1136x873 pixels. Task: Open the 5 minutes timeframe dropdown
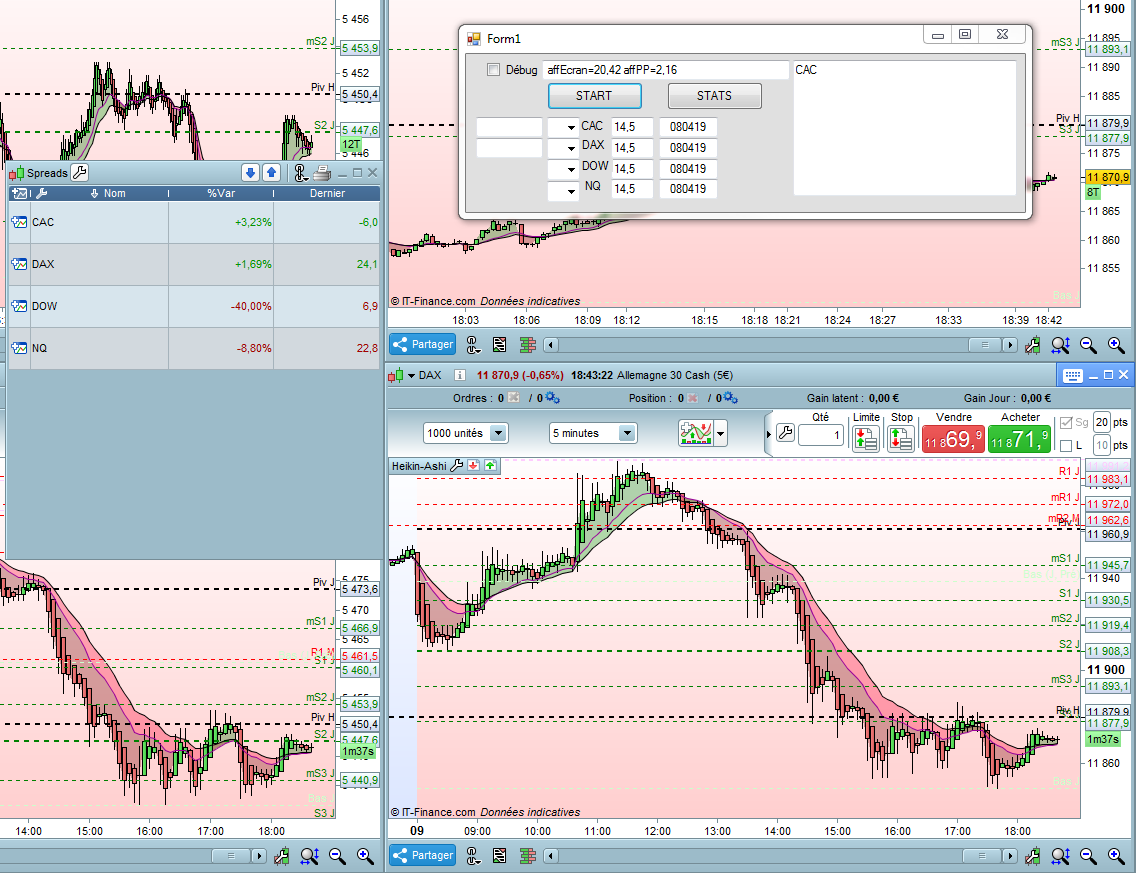tap(627, 433)
